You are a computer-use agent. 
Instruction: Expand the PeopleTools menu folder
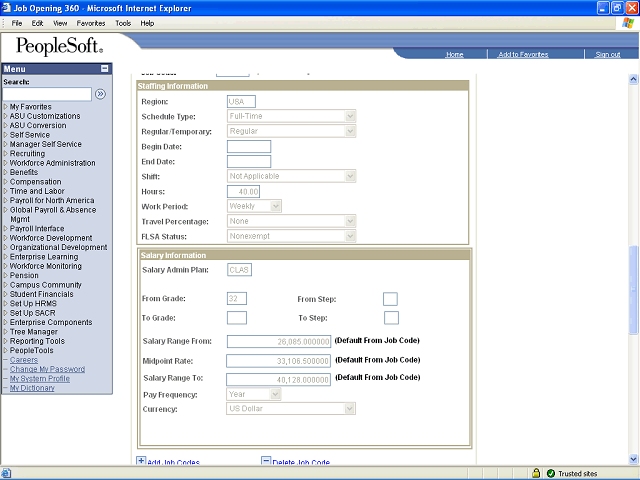coord(31,350)
